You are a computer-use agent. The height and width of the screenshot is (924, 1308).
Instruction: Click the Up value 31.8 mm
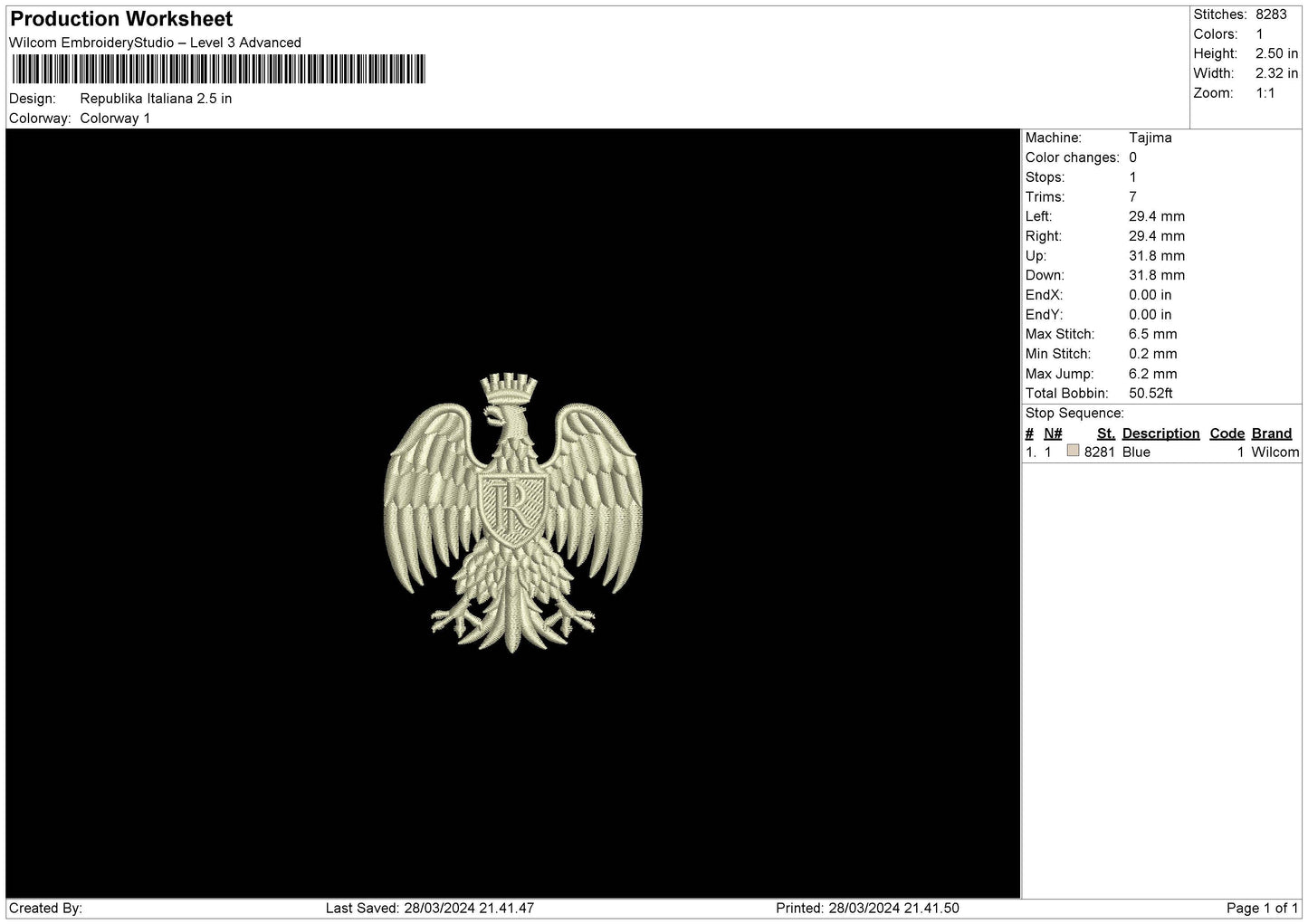pos(1157,256)
